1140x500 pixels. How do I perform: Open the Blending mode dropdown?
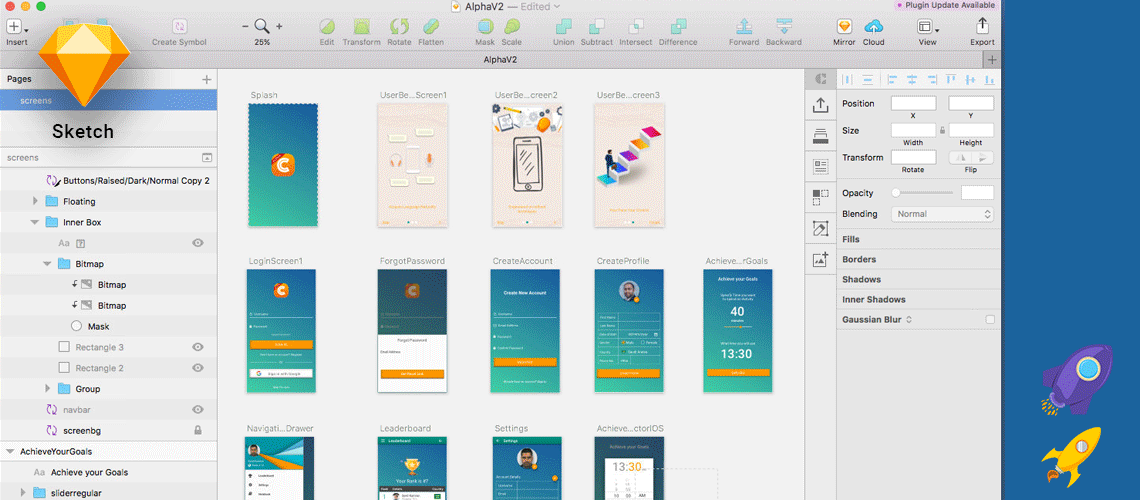[943, 214]
